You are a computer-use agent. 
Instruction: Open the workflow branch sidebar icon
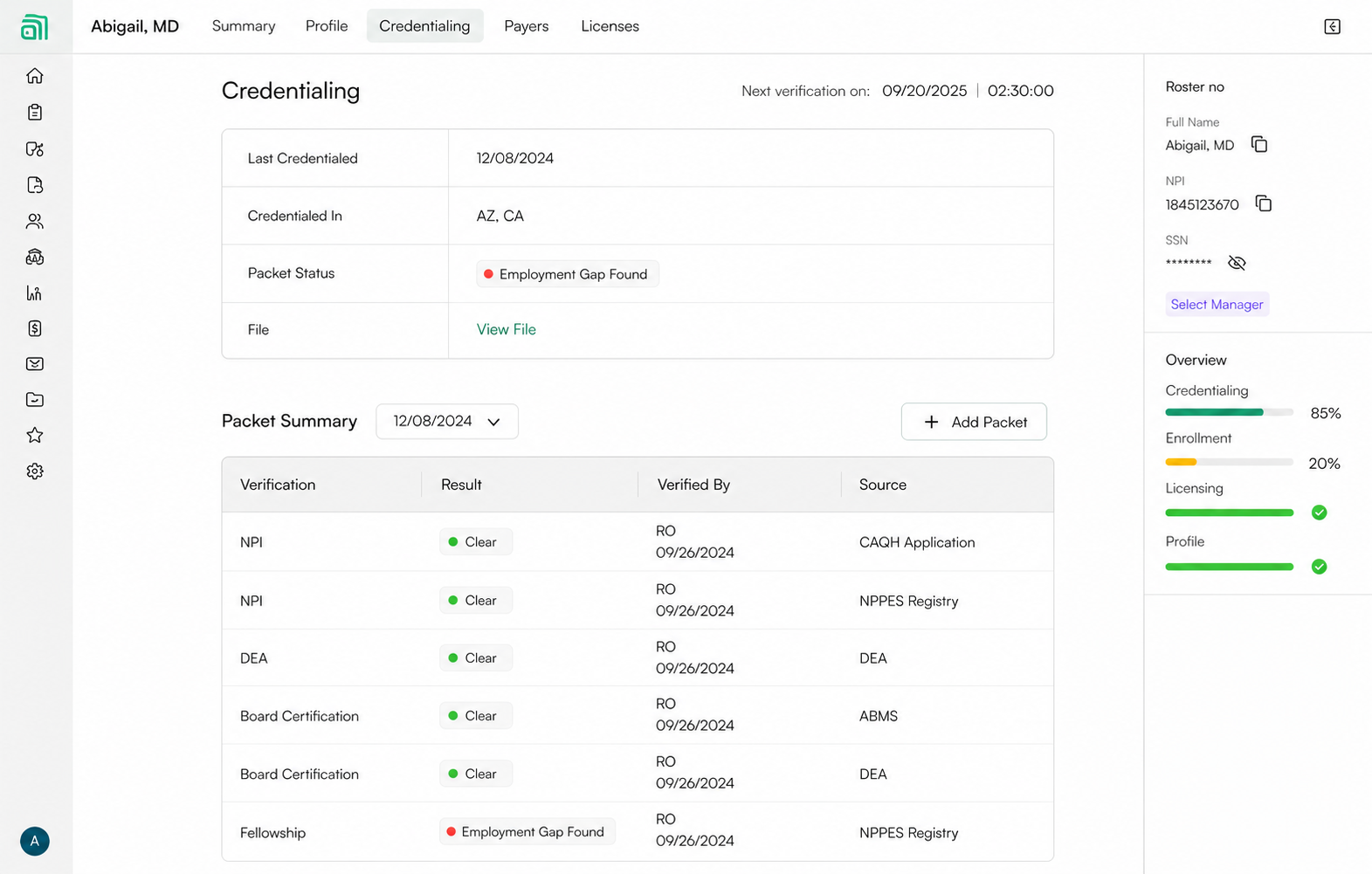(35, 148)
